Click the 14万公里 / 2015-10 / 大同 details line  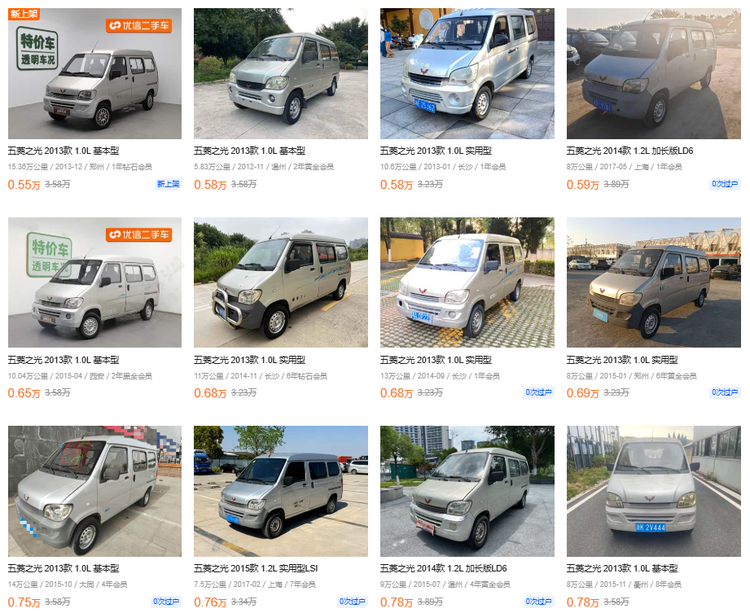[x=67, y=584]
